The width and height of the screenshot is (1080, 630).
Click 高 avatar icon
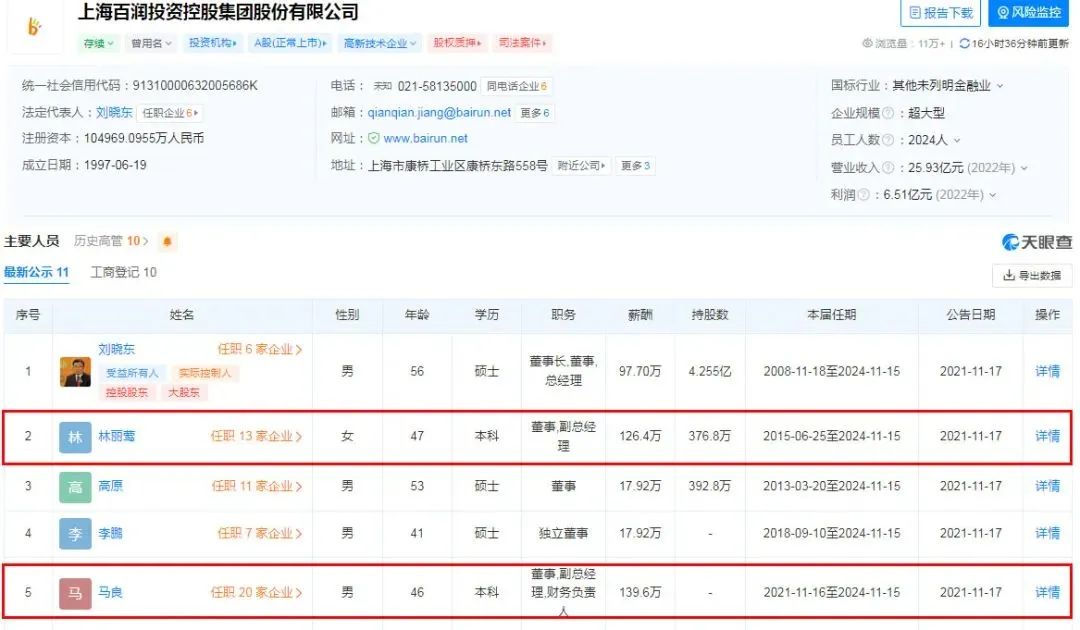(x=75, y=487)
